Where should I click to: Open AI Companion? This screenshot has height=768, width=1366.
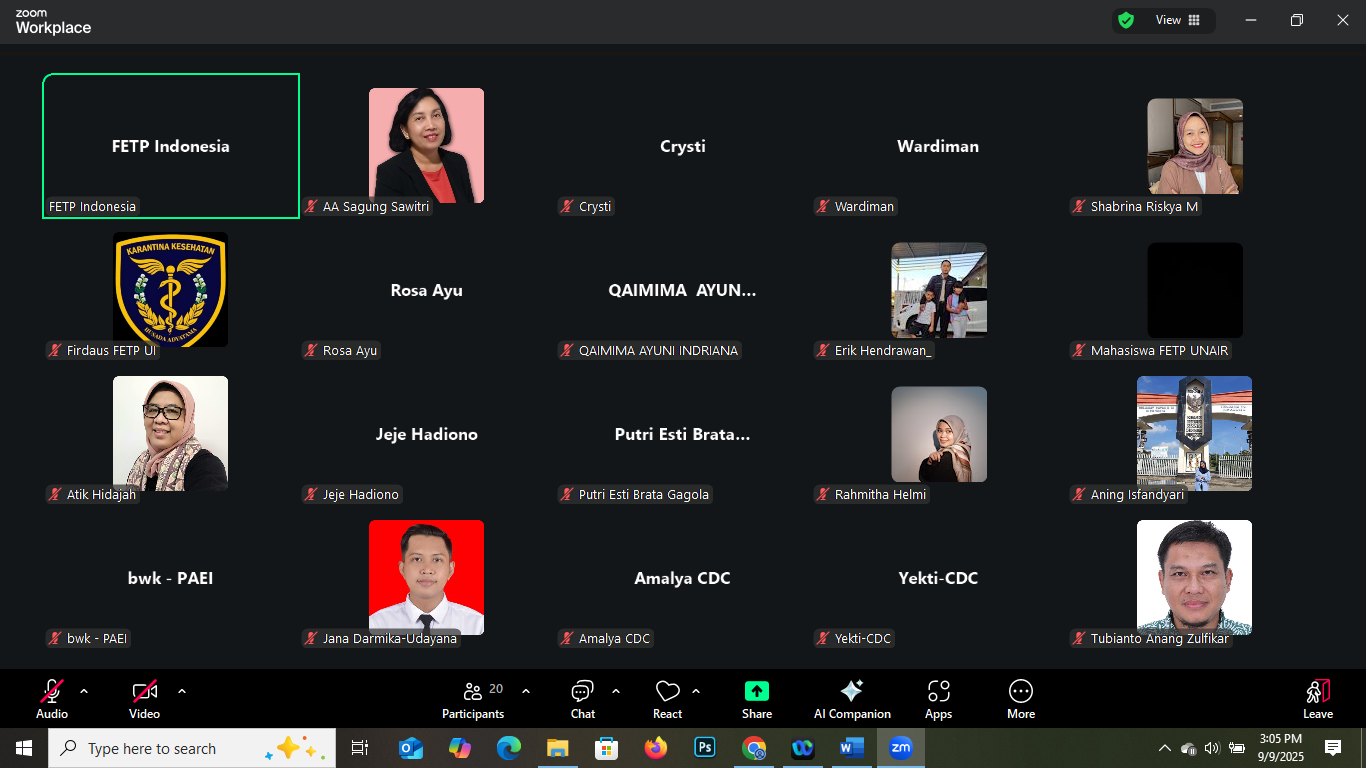click(x=852, y=699)
